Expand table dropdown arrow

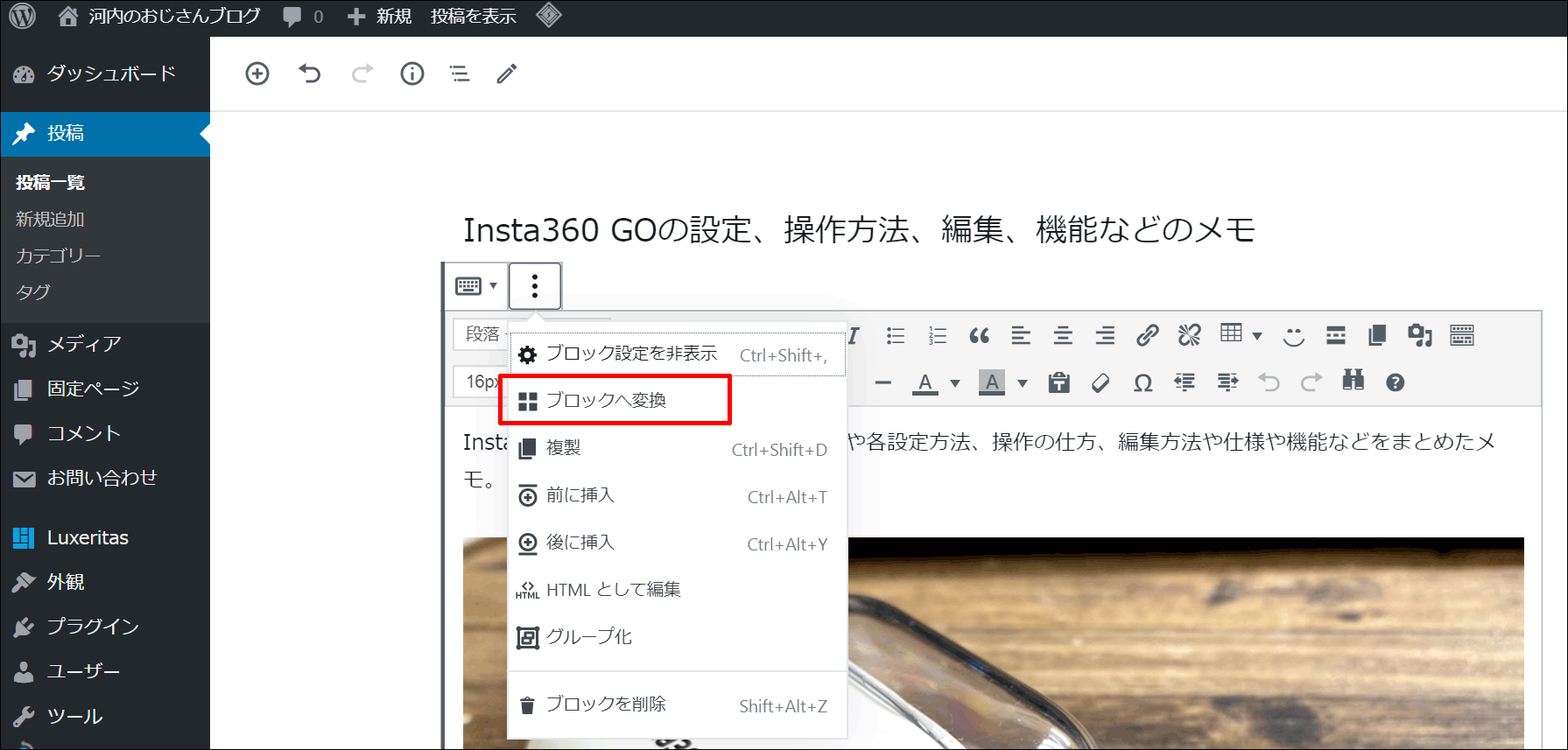pyautogui.click(x=1257, y=336)
